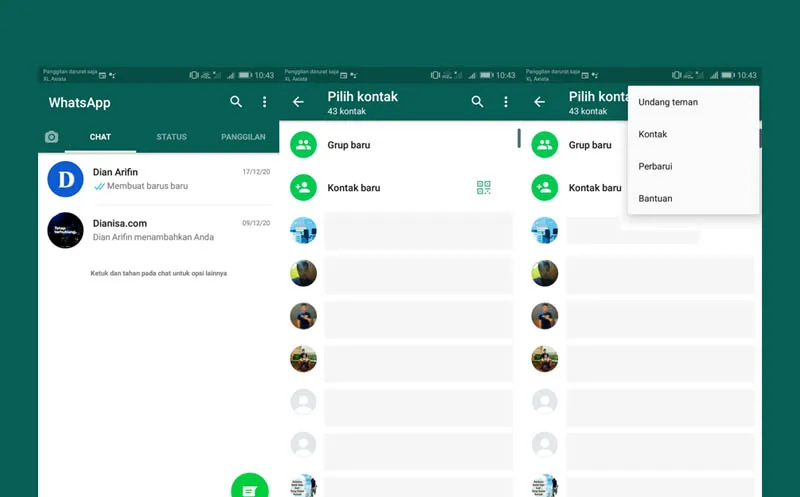
Task: Tap the green new chat floating button
Action: pyautogui.click(x=250, y=486)
